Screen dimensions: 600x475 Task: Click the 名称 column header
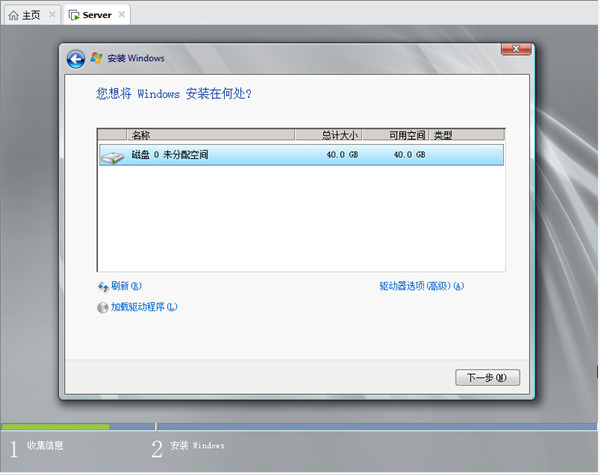click(x=210, y=135)
